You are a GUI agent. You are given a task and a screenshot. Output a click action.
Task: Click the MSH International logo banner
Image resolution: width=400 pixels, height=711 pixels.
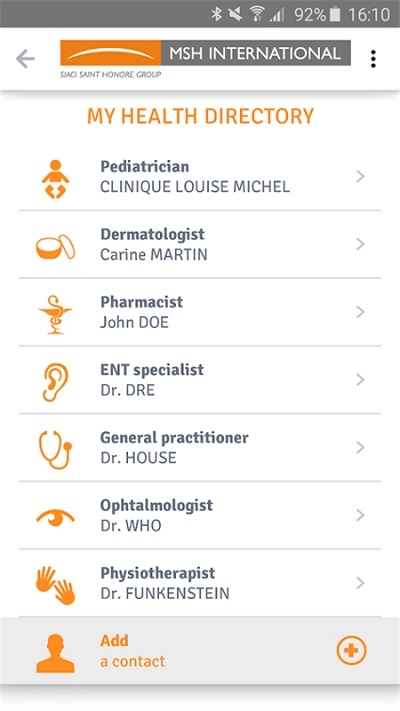[x=205, y=59]
